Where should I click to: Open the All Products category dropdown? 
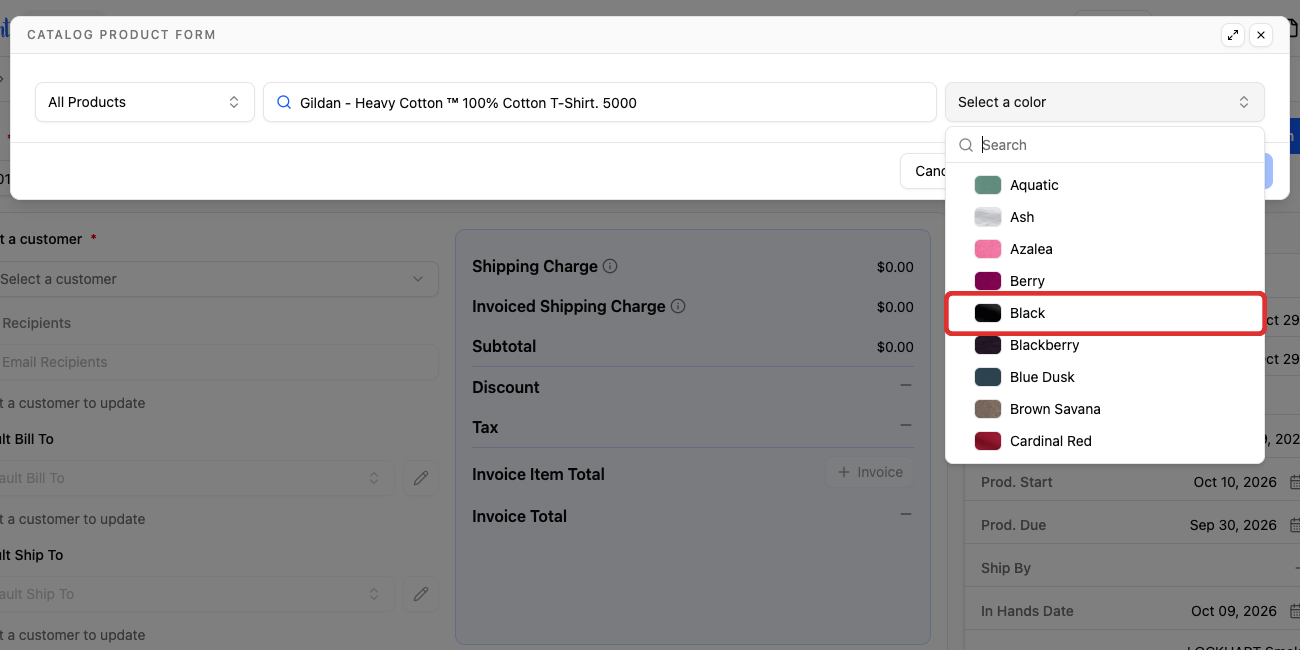point(145,102)
